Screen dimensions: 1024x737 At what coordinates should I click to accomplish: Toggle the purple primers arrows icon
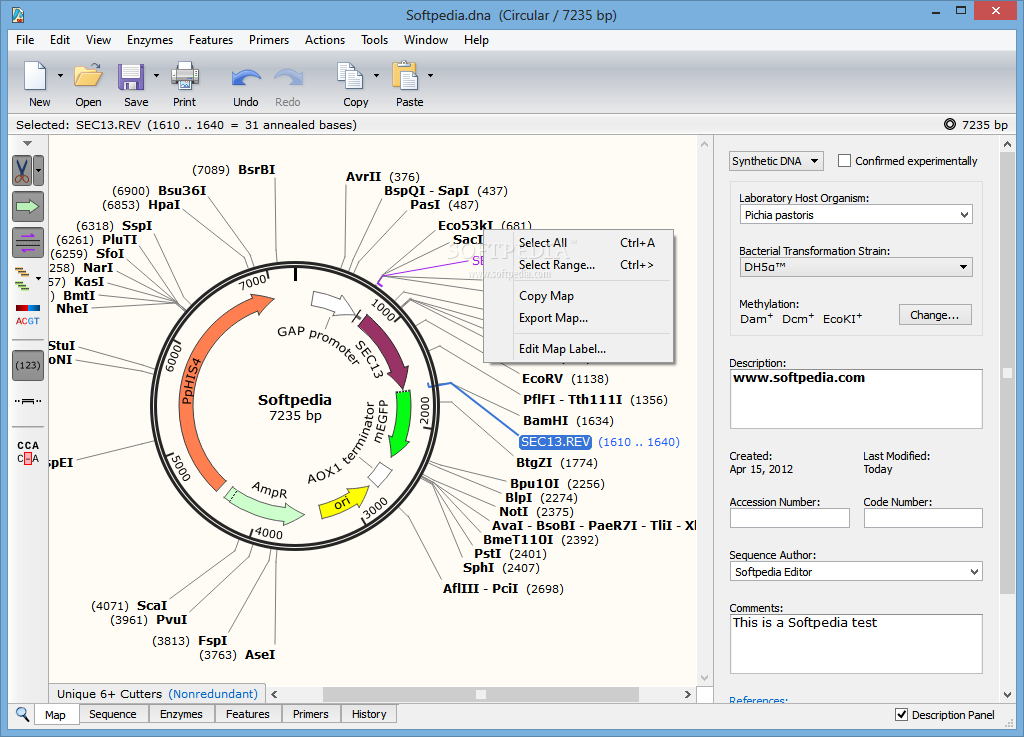(27, 242)
